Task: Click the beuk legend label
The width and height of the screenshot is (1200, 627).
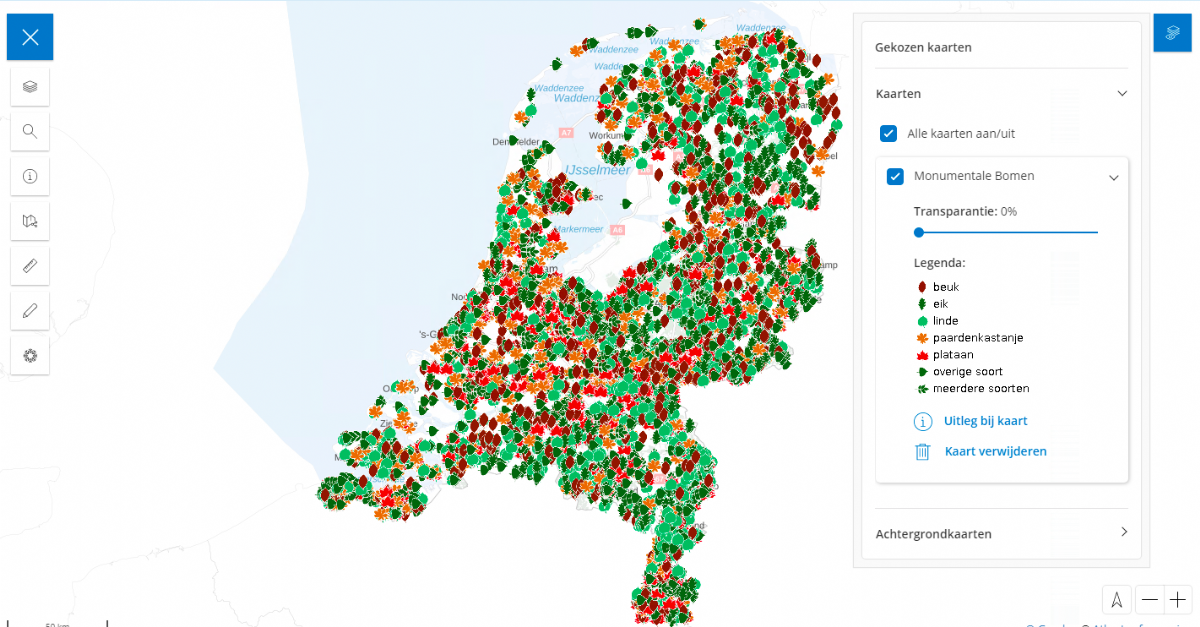Action: pyautogui.click(x=946, y=287)
